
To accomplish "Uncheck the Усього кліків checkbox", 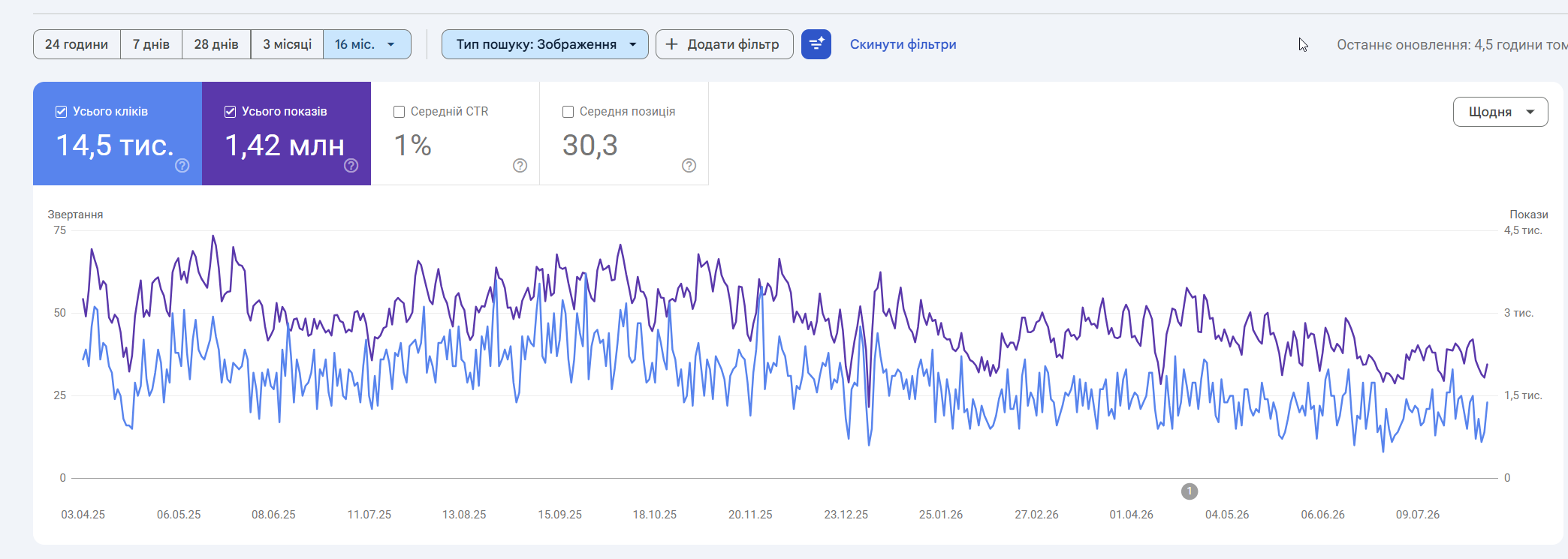I will 62,112.
